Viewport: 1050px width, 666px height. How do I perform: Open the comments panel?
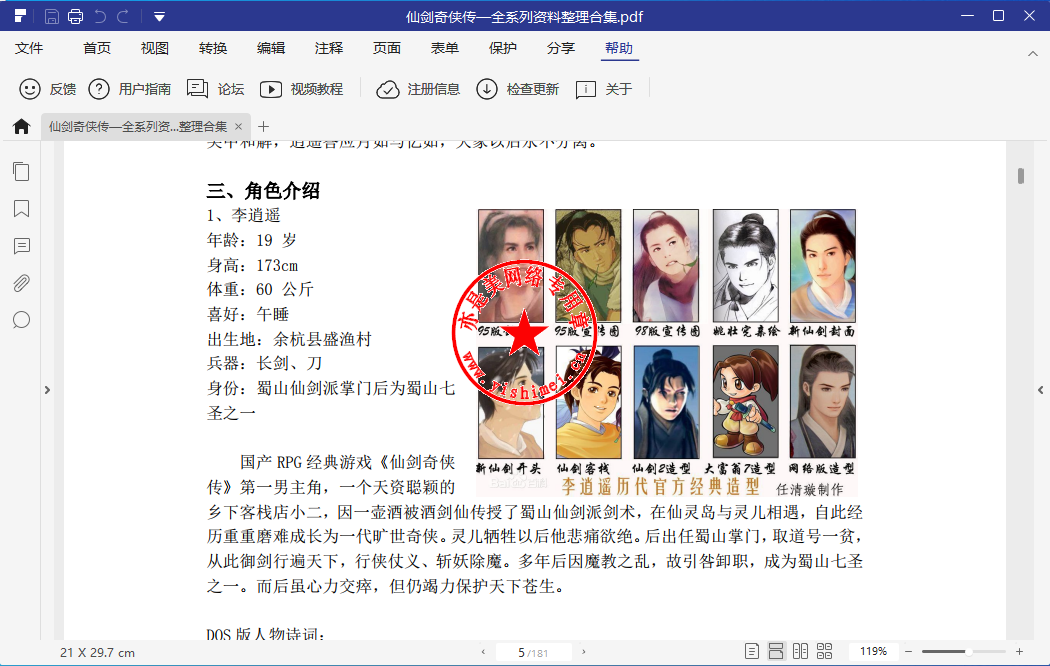[21, 246]
